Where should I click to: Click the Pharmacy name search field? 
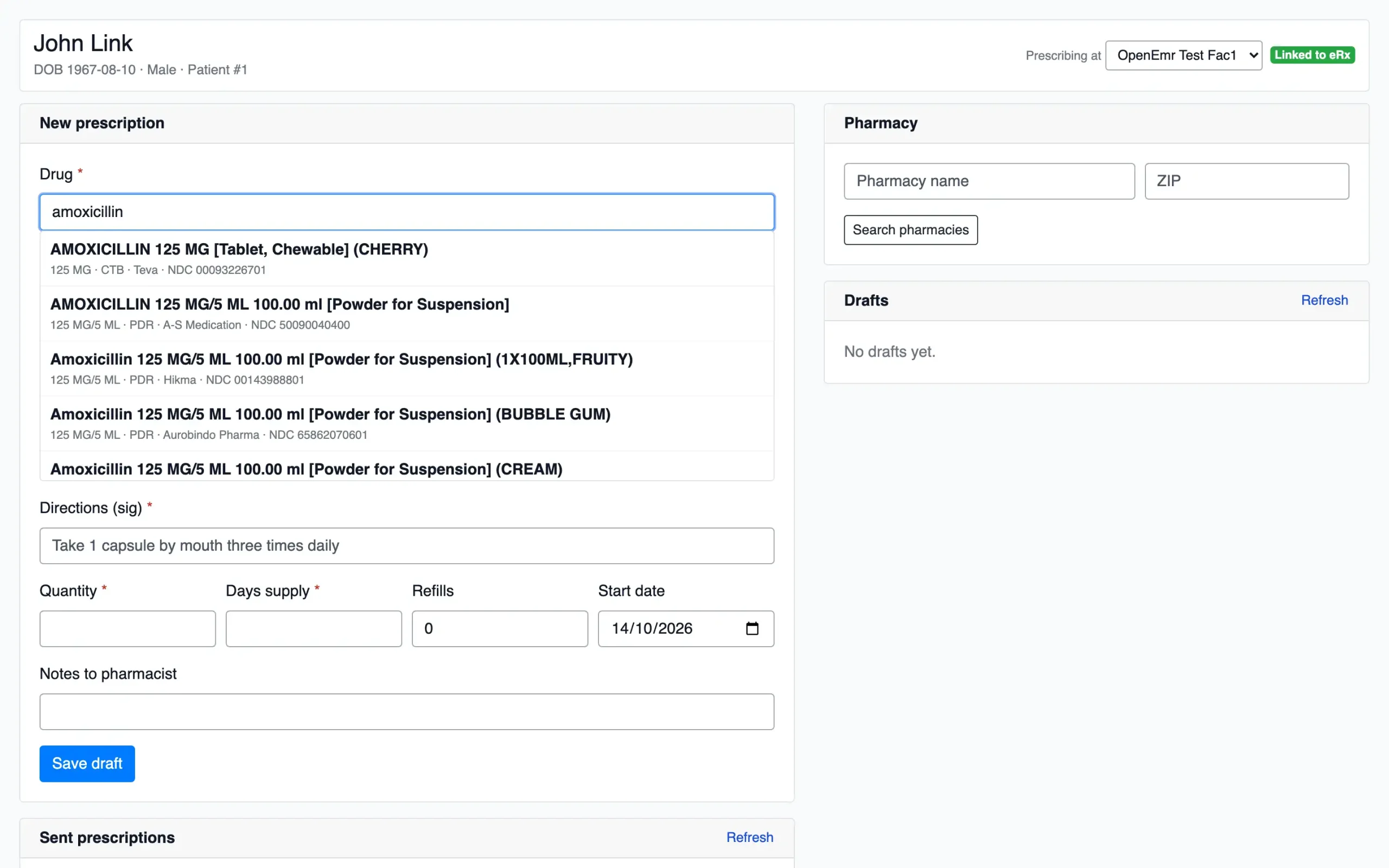coord(989,181)
